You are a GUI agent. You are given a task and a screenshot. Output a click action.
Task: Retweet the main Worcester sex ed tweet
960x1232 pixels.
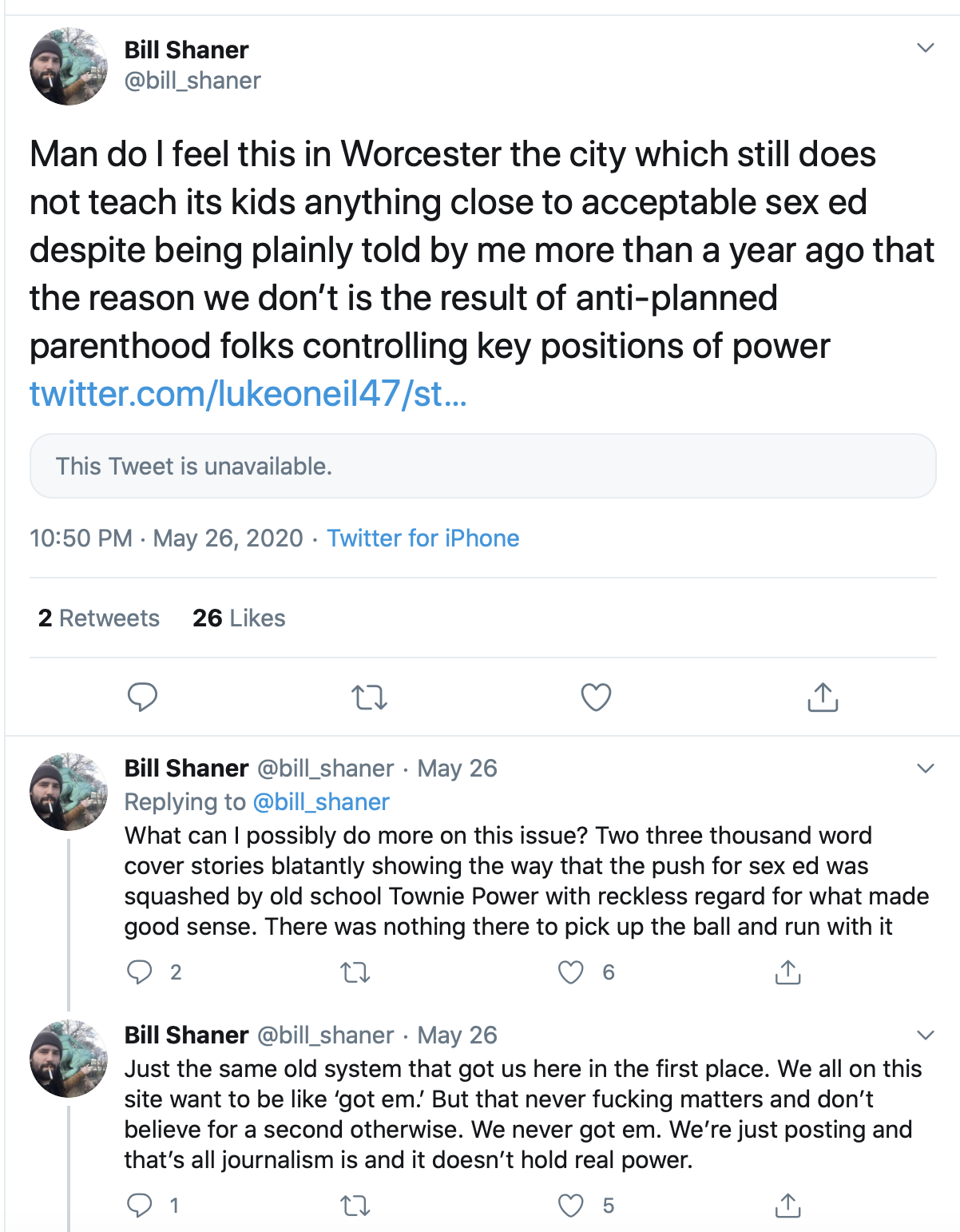(370, 697)
